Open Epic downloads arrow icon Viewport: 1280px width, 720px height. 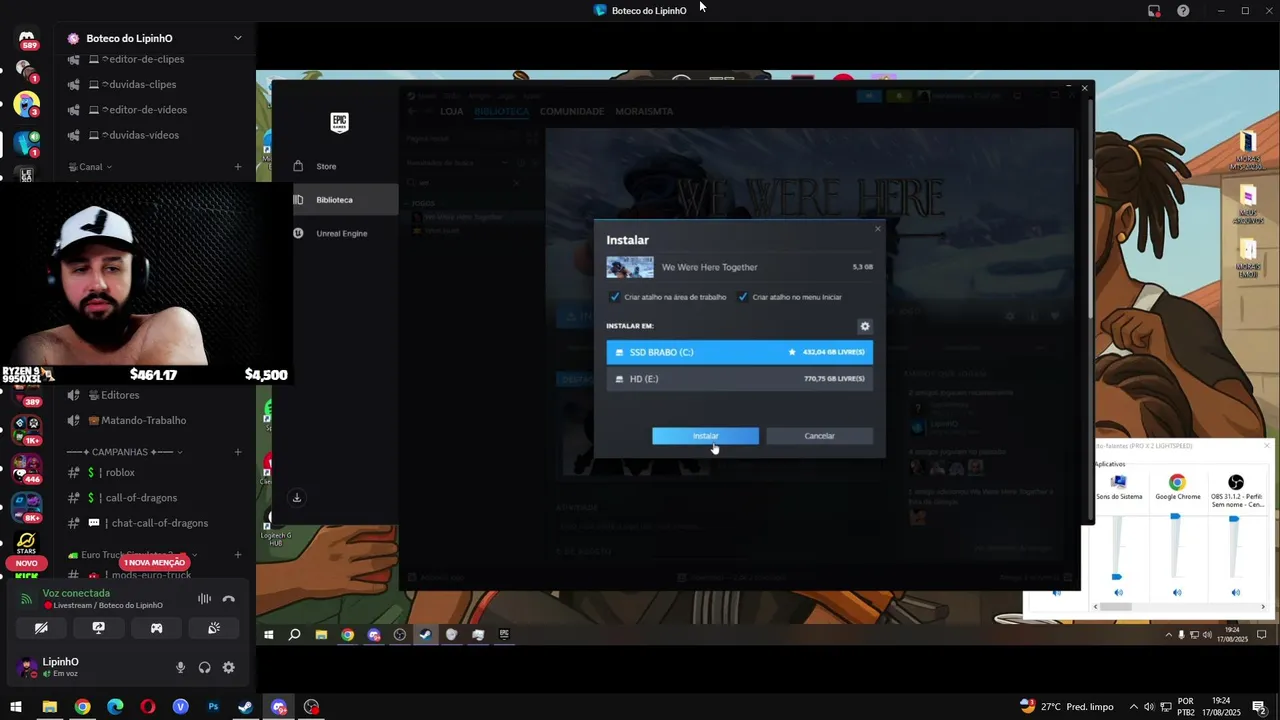click(296, 498)
